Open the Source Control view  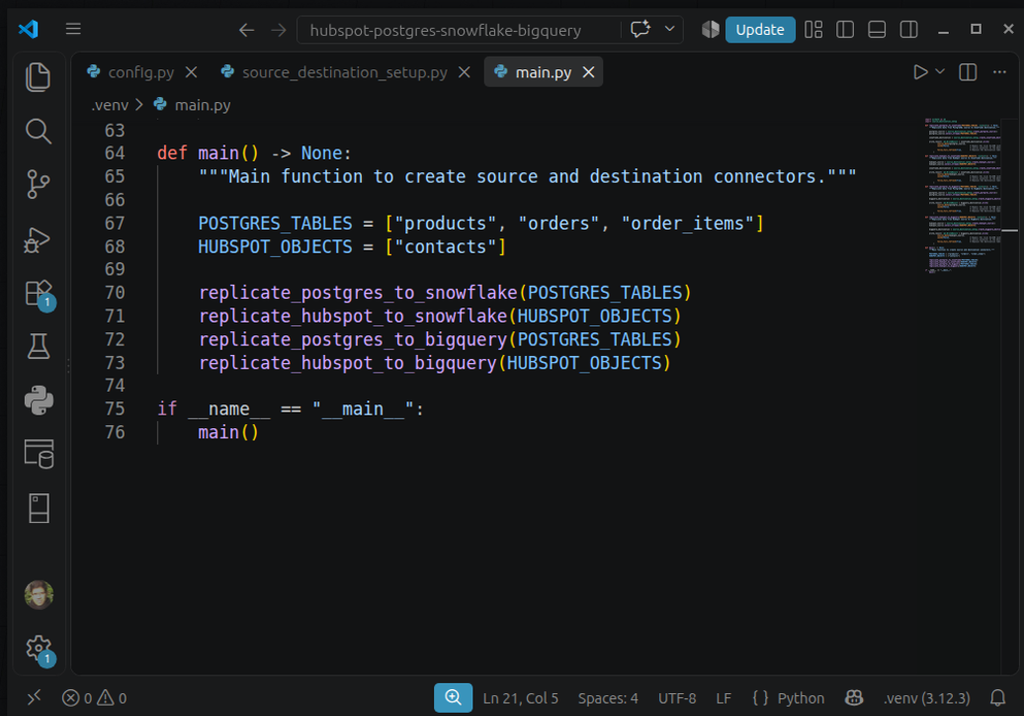[39, 184]
